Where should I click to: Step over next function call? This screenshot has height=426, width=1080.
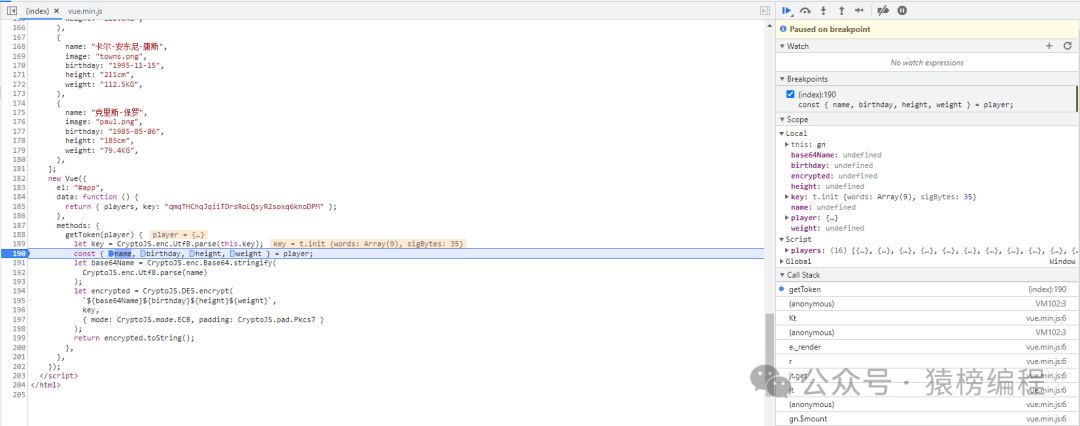coord(805,10)
